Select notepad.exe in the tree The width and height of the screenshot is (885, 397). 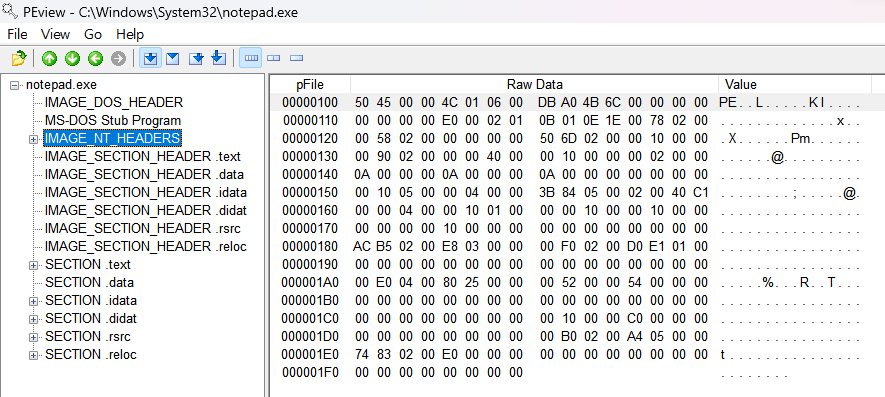(62, 85)
